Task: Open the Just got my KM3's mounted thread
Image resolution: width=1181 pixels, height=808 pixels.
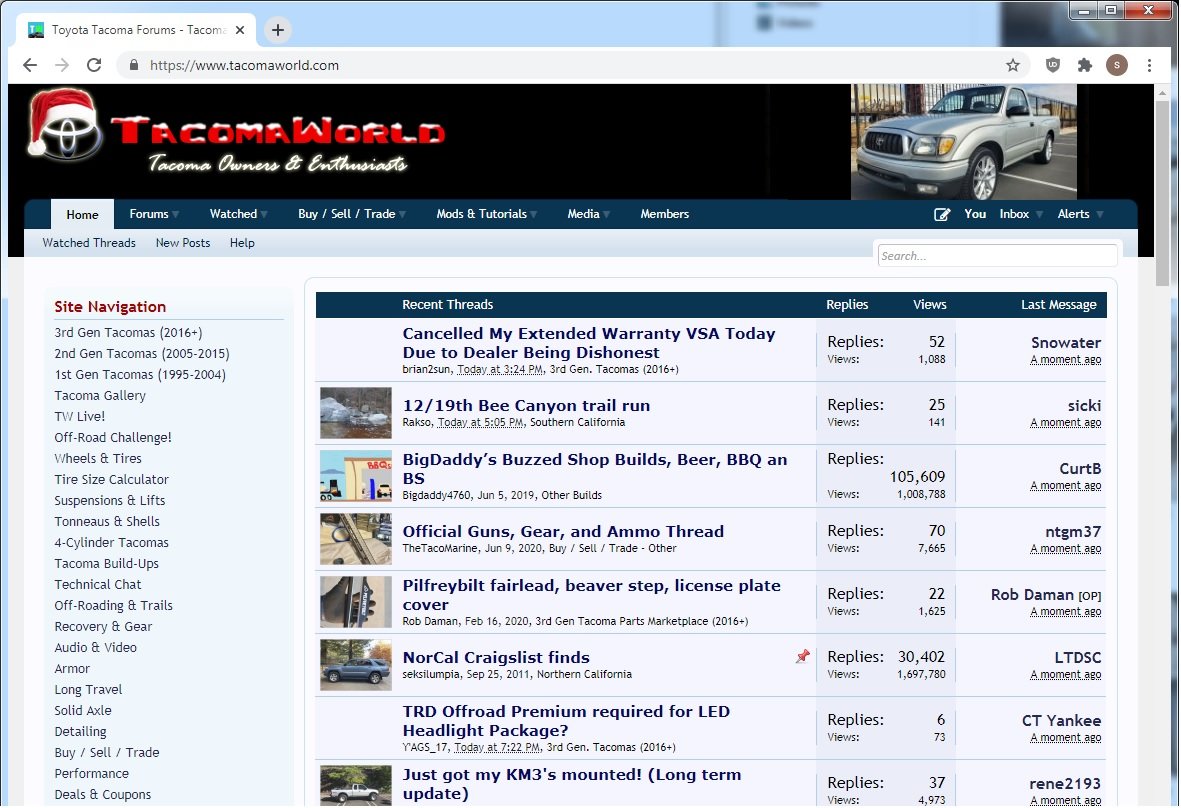Action: coord(572,784)
